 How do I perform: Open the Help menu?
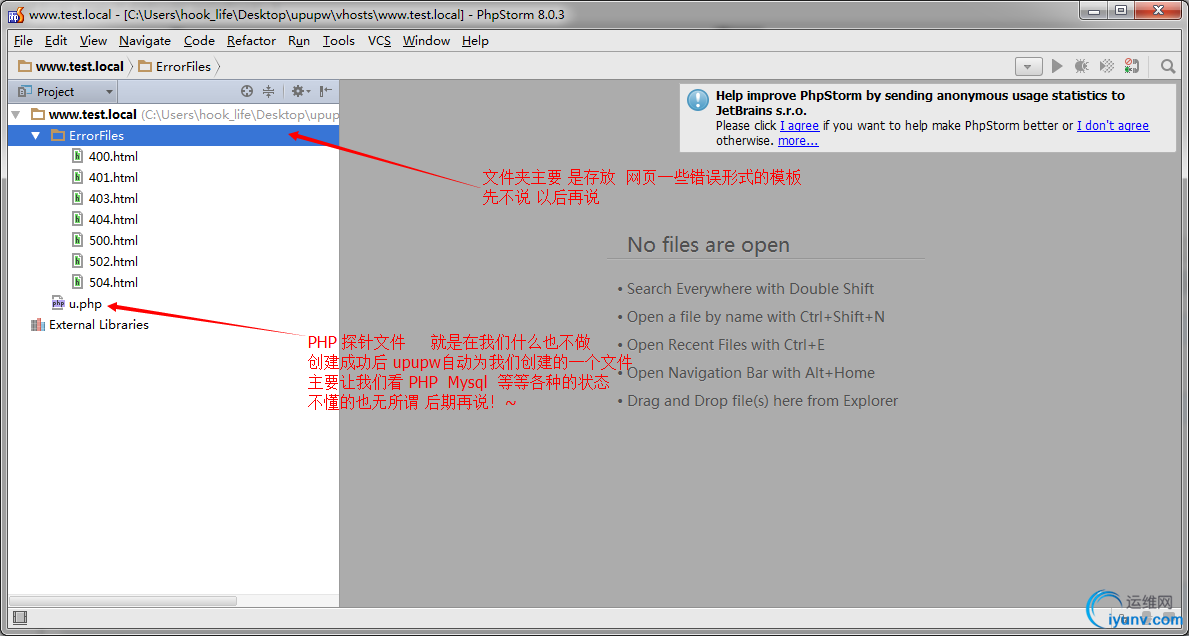tap(475, 41)
